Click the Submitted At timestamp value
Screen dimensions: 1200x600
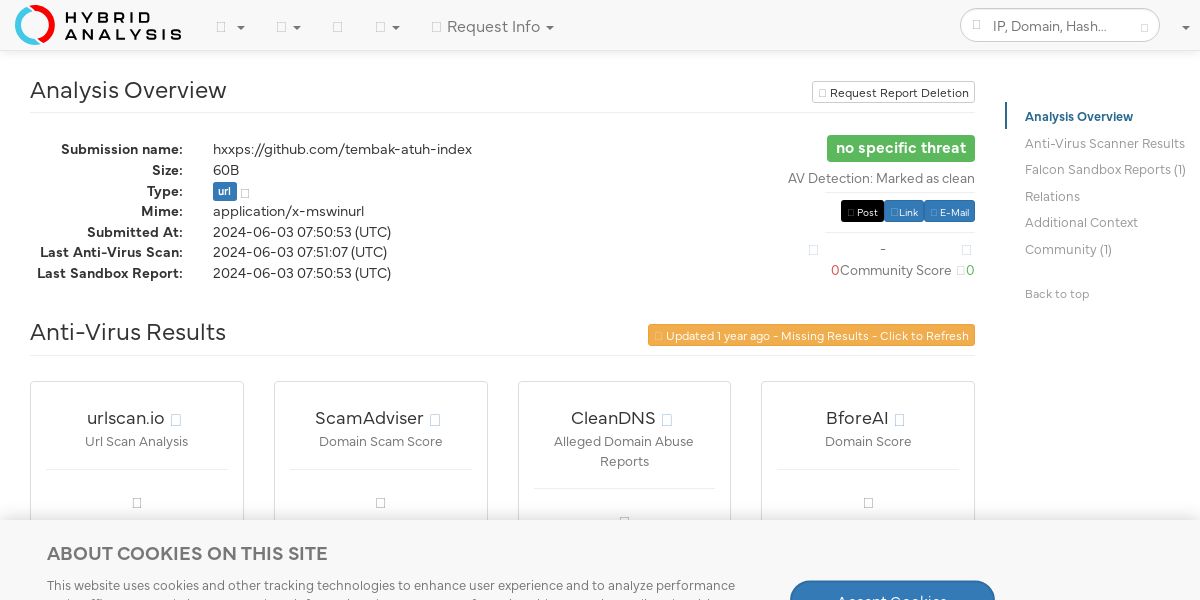click(x=302, y=232)
